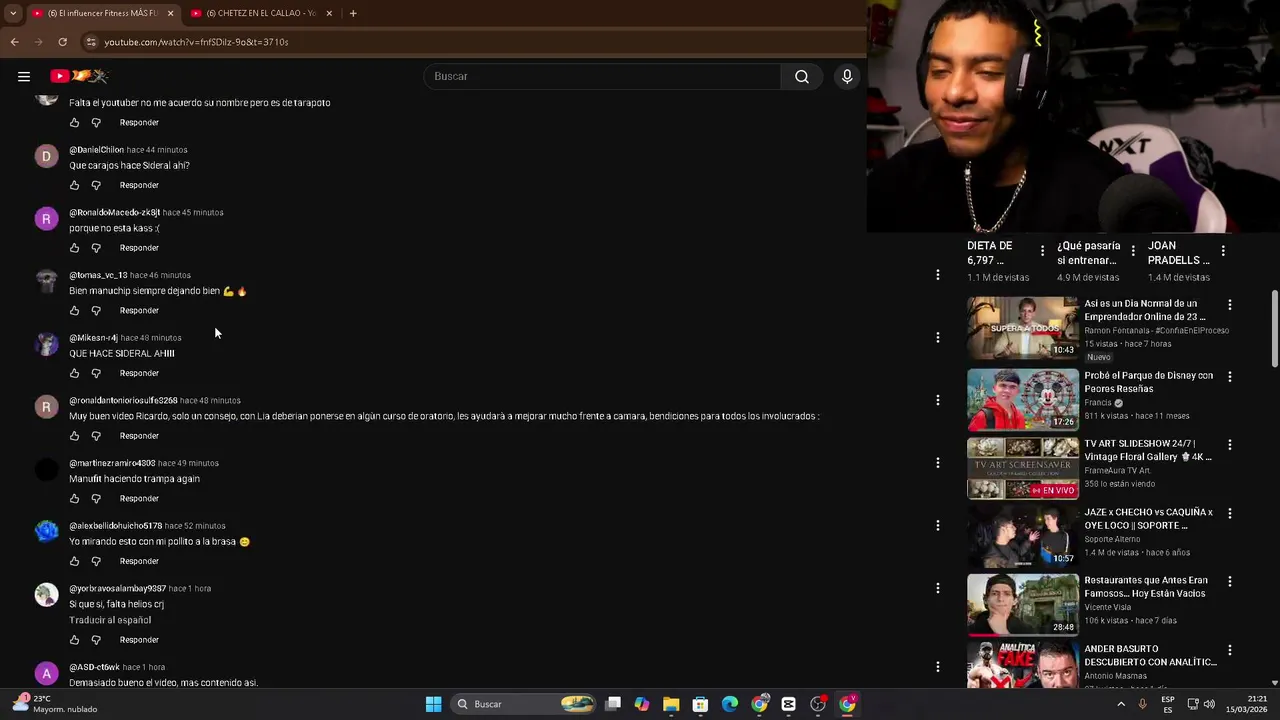
Task: Open Windows taskbar search box
Action: 523,704
